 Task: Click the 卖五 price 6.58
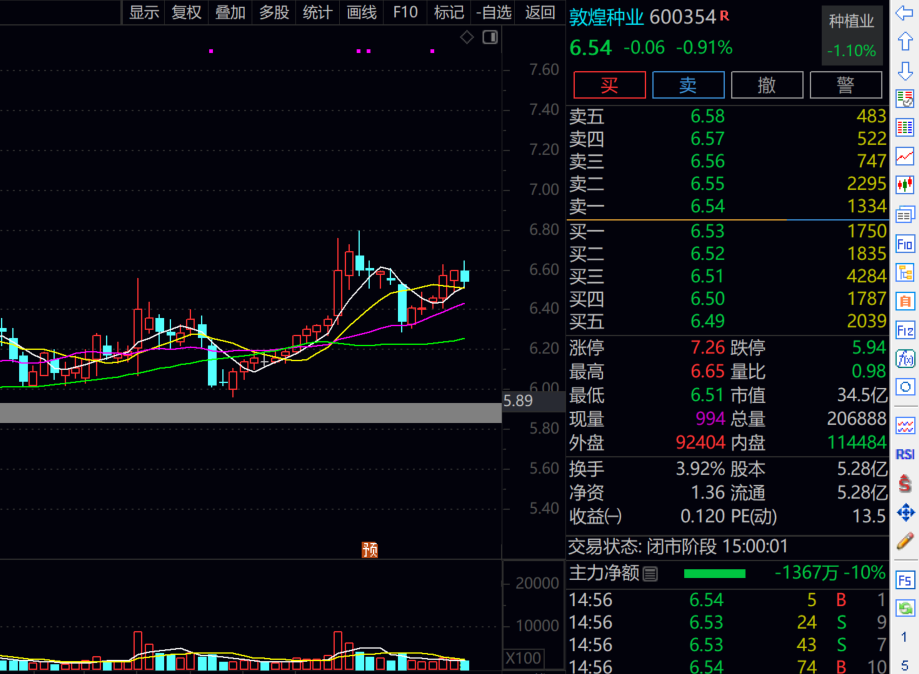(x=707, y=116)
